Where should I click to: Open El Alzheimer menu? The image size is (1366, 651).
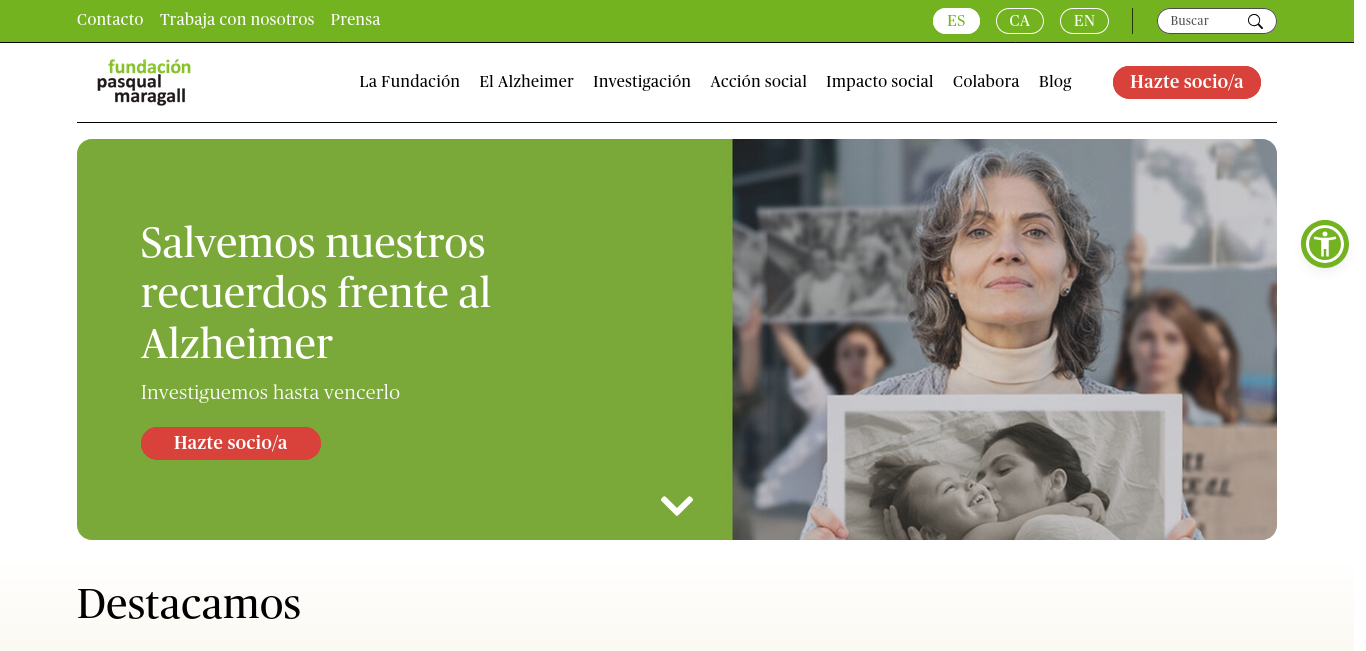pyautogui.click(x=526, y=82)
